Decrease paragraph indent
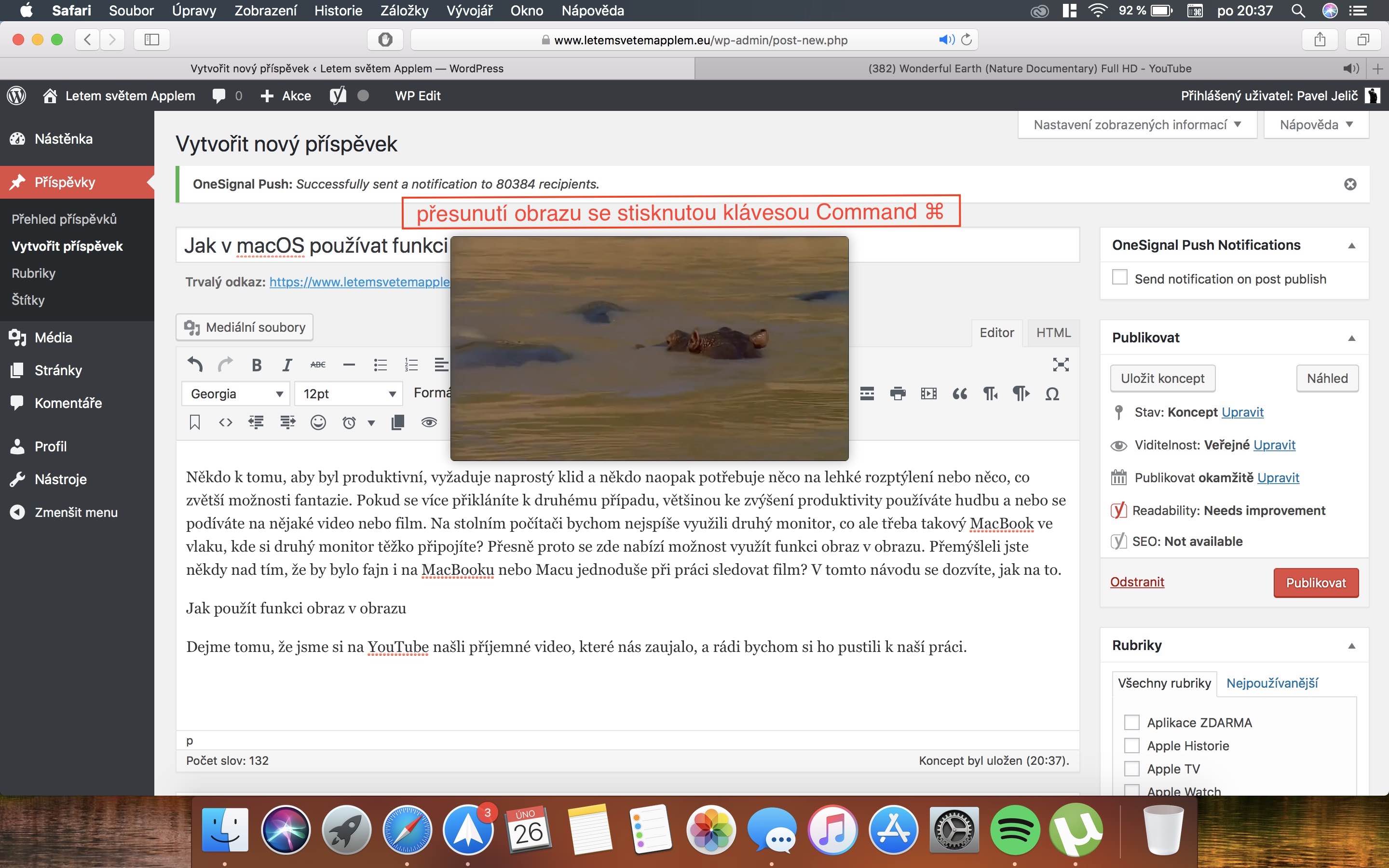The height and width of the screenshot is (868, 1389). (x=256, y=422)
